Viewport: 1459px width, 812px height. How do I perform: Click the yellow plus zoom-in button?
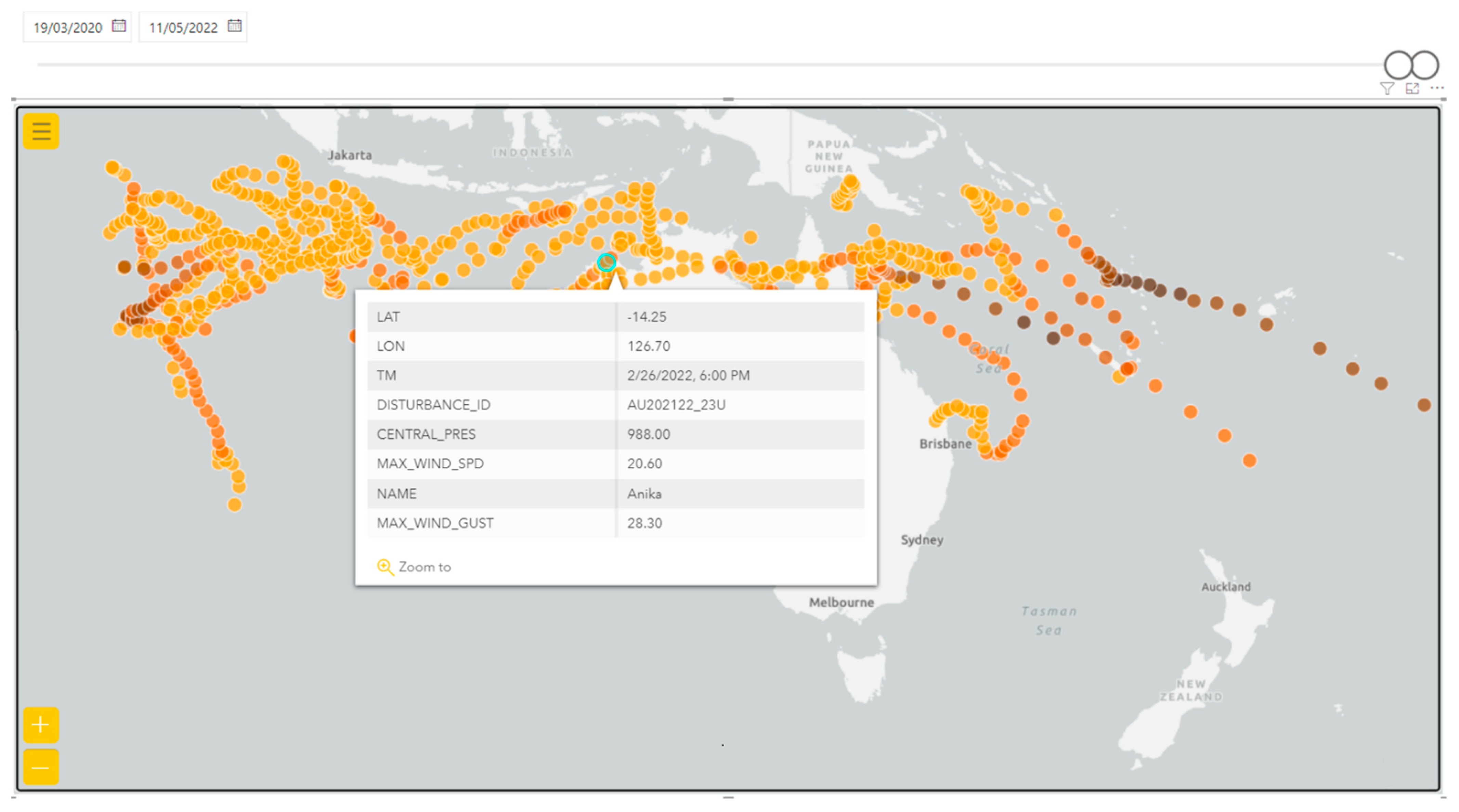pyautogui.click(x=41, y=724)
